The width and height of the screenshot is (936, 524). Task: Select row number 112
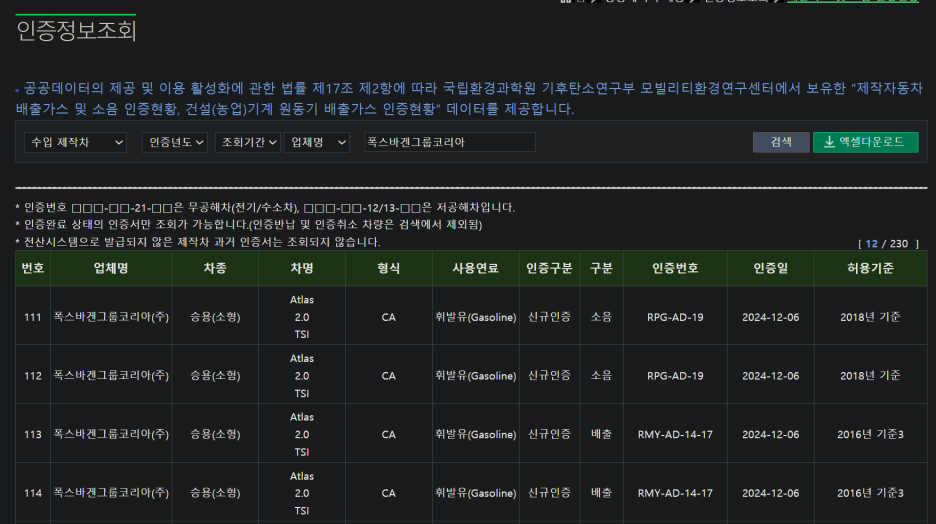point(33,376)
